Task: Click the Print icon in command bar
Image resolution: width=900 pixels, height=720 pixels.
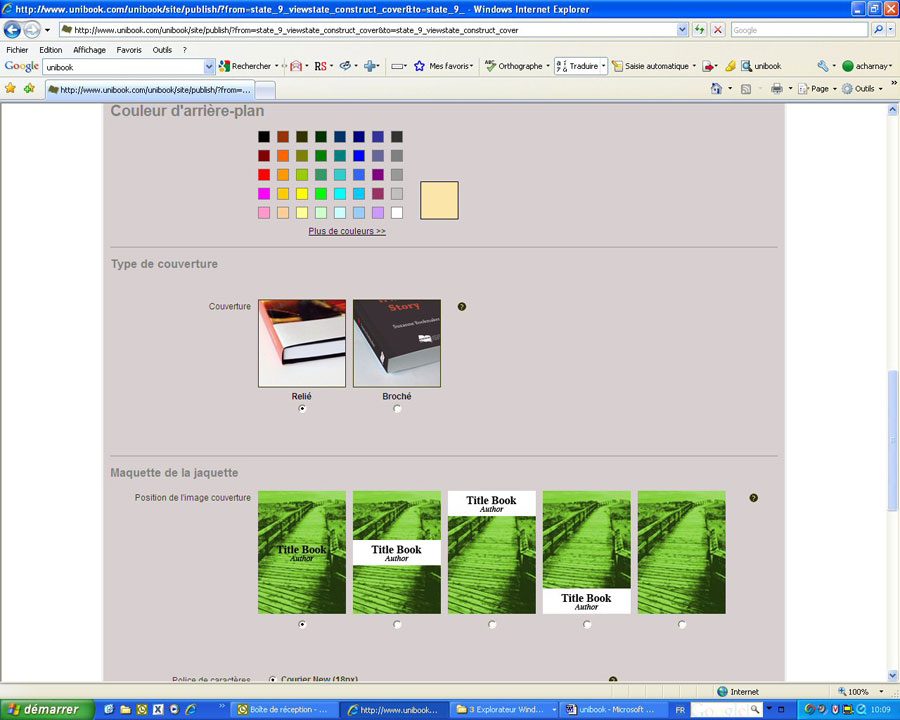Action: 777,89
